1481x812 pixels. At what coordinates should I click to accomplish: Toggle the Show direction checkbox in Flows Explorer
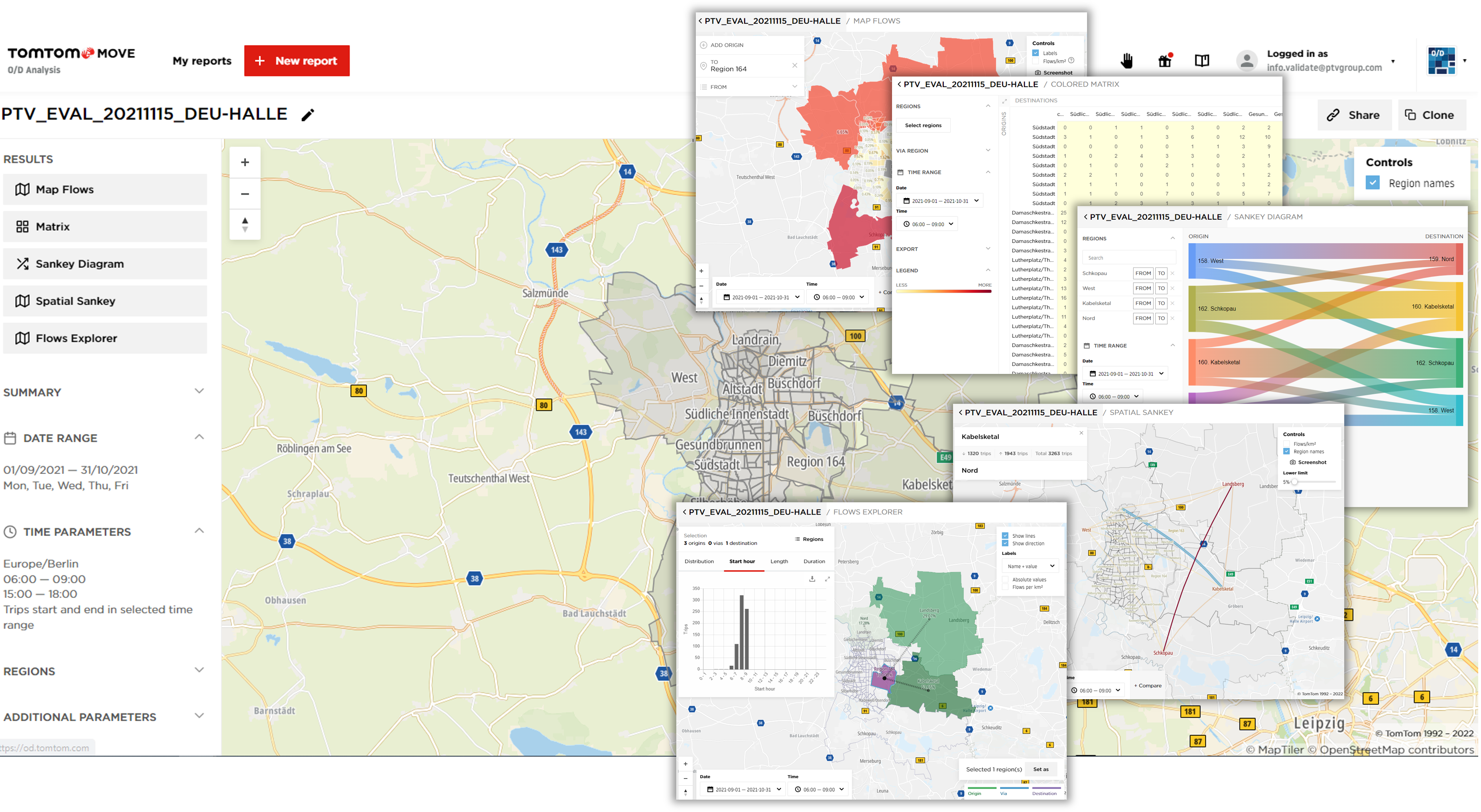[x=1005, y=543]
